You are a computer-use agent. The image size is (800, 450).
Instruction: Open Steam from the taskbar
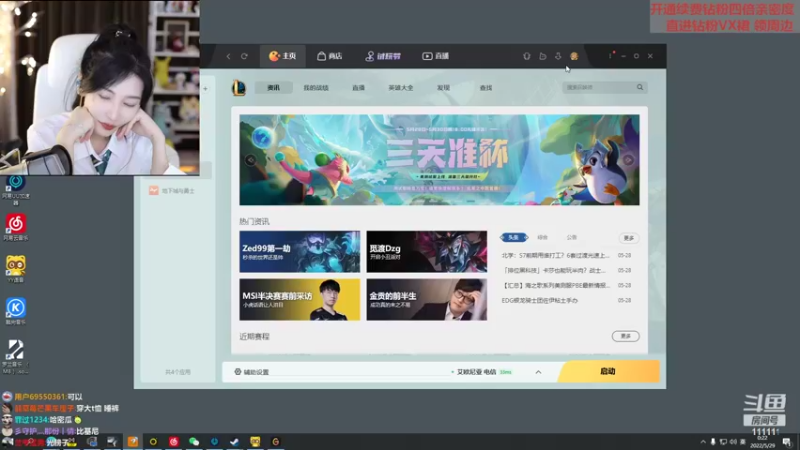pos(235,441)
